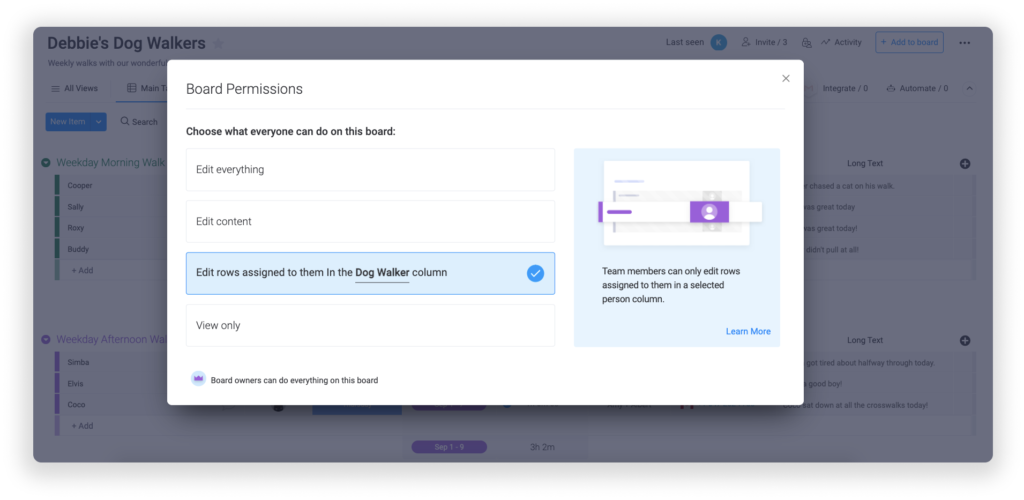Image resolution: width=1024 pixels, height=500 pixels.
Task: Click the Learn More link
Action: 747,332
